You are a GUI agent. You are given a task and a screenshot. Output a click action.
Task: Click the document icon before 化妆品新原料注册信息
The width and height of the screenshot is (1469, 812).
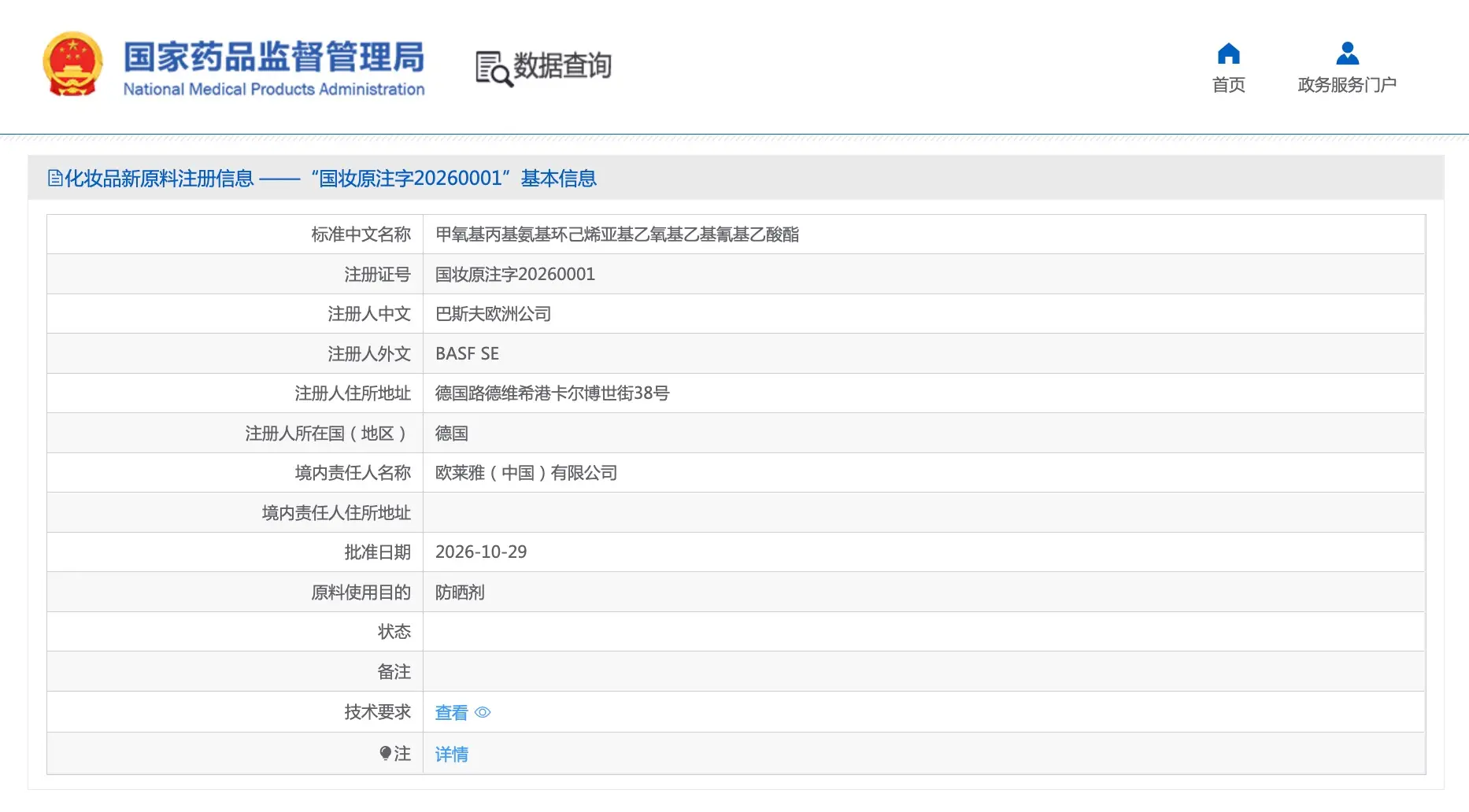(x=55, y=179)
